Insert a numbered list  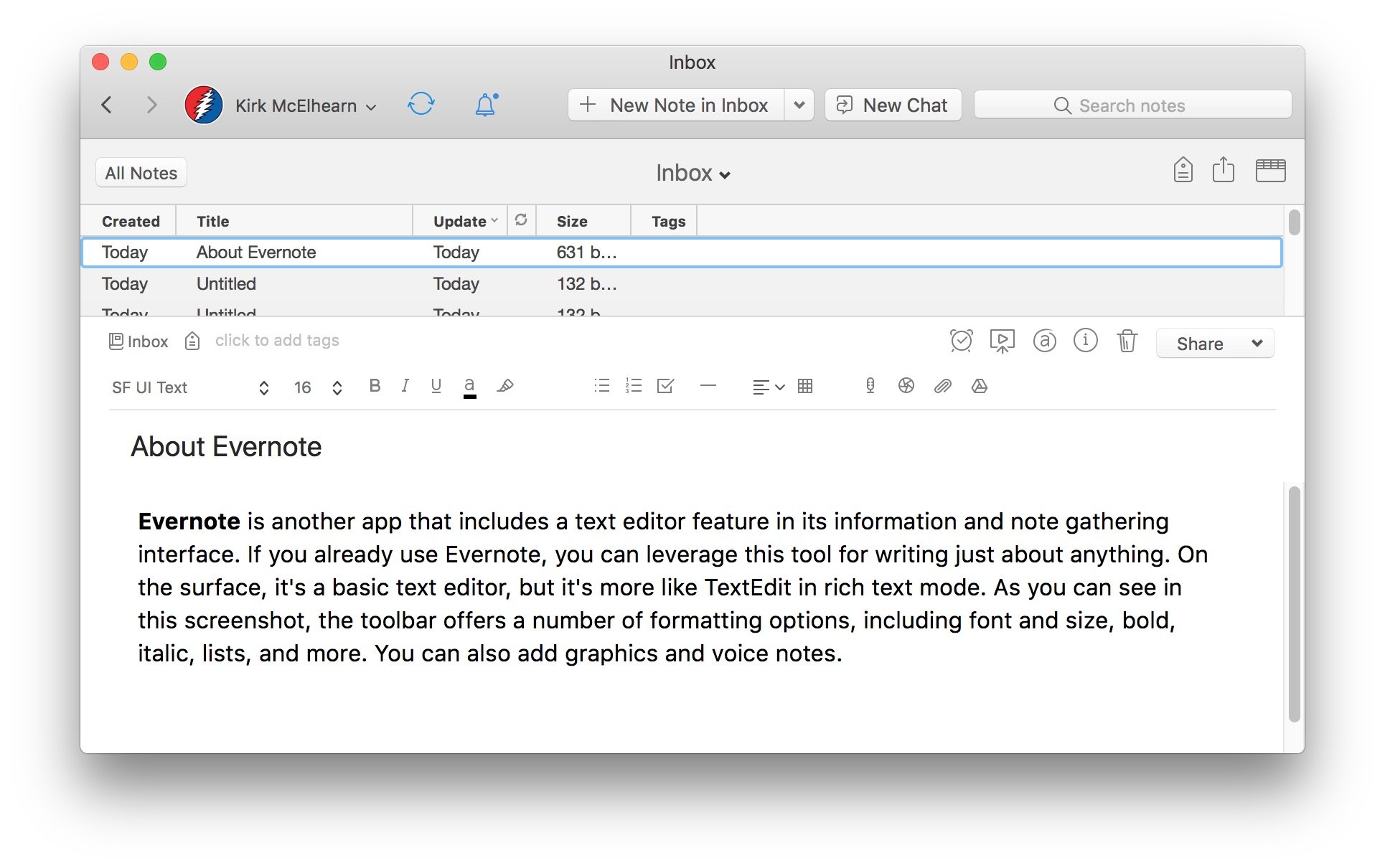[x=634, y=386]
